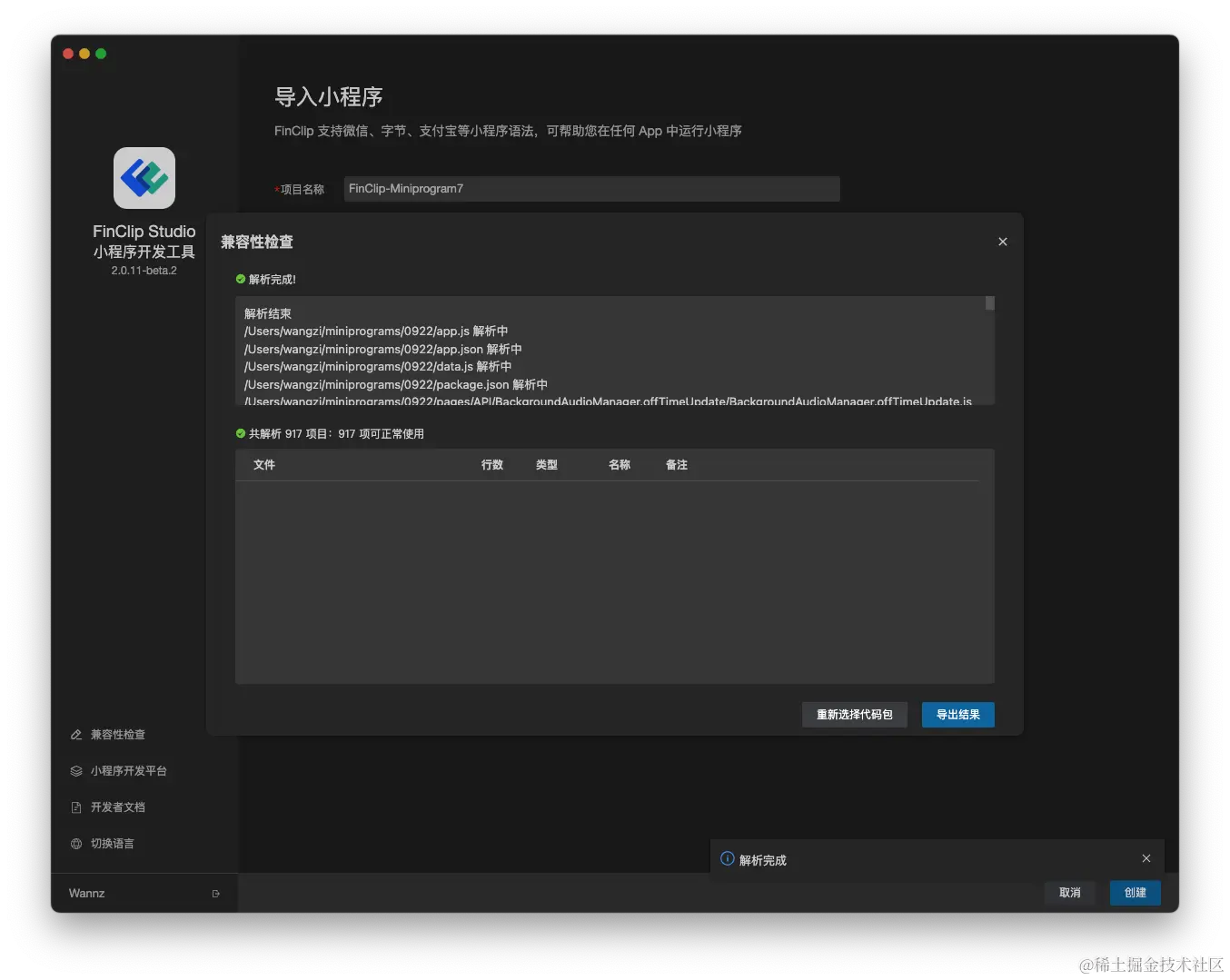Click the 导入小程序 heading
The height and width of the screenshot is (980, 1230).
[x=329, y=97]
